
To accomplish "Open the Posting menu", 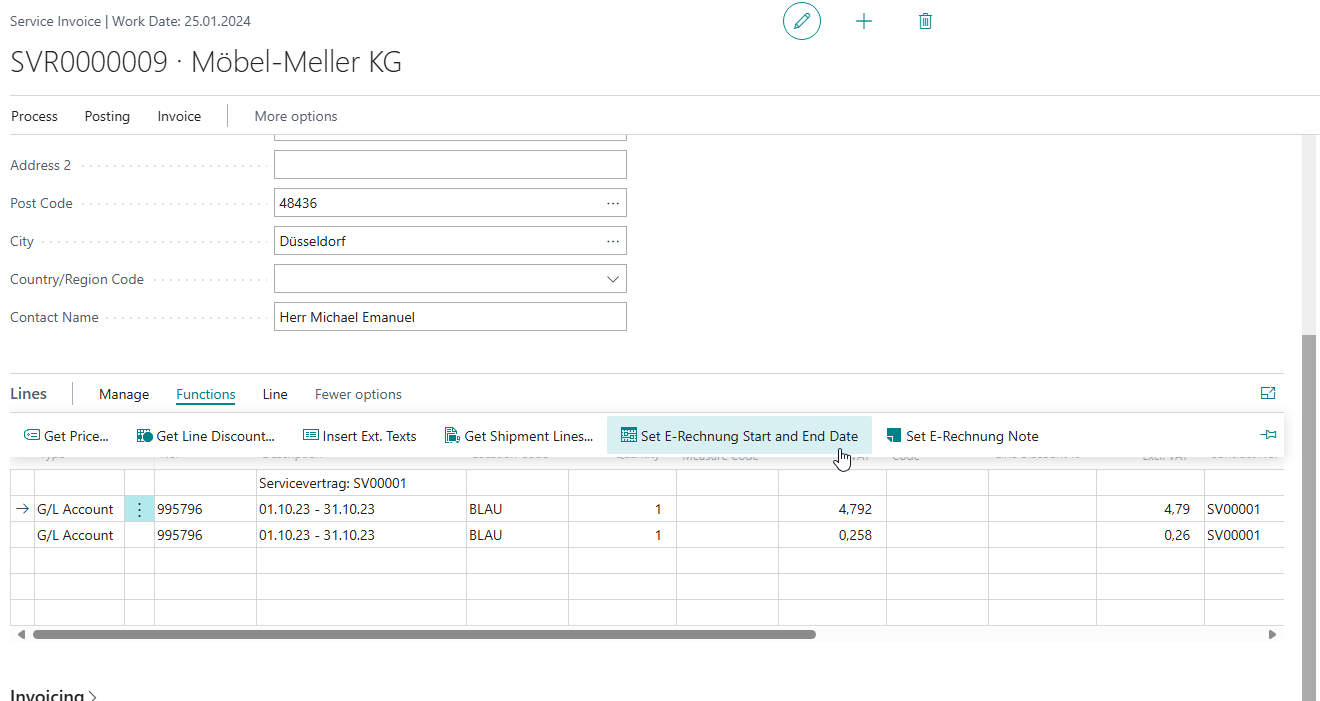I will pyautogui.click(x=107, y=116).
